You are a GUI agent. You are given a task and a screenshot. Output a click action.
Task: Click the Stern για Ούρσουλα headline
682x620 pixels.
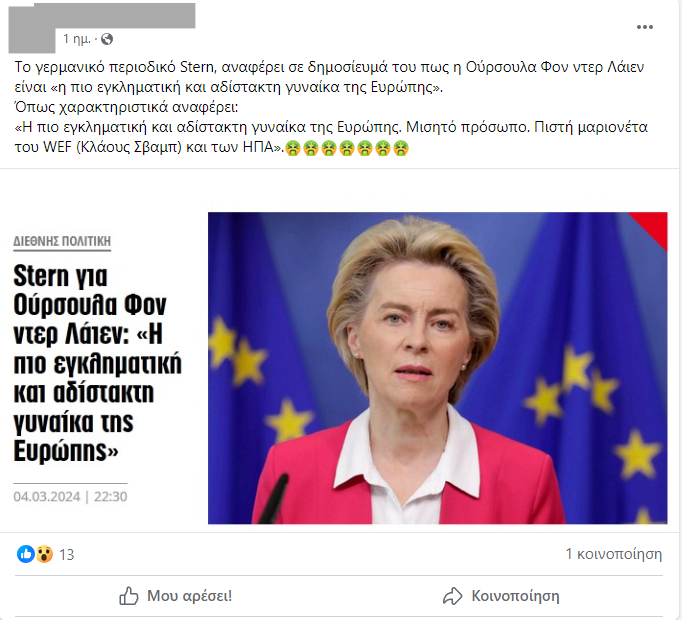click(x=97, y=363)
